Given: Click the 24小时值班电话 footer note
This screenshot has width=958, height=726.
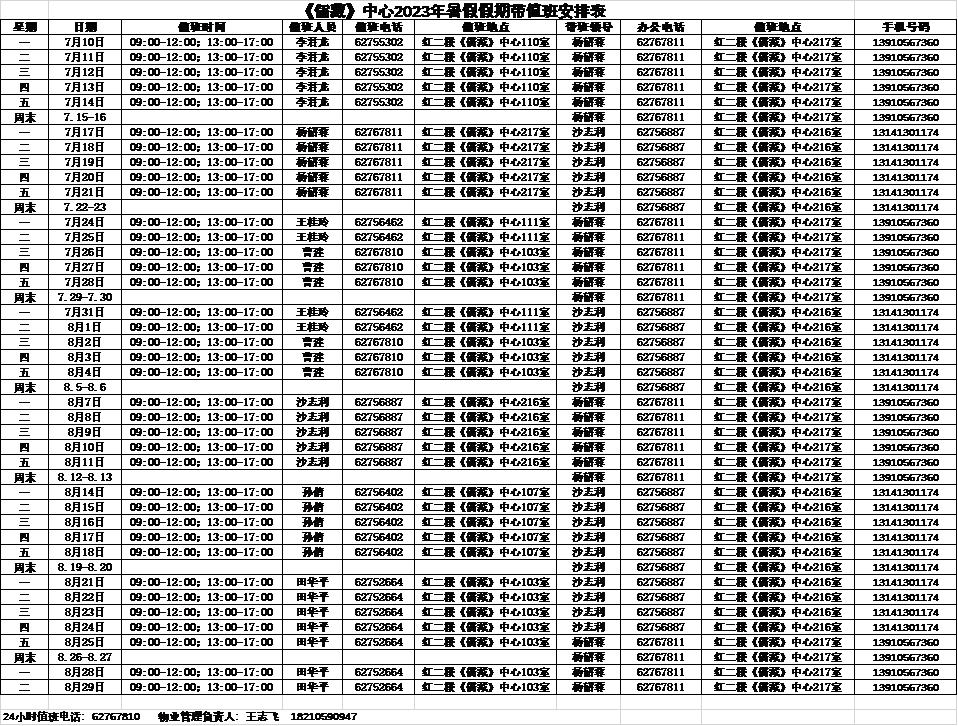Looking at the screenshot, I should pos(71,716).
